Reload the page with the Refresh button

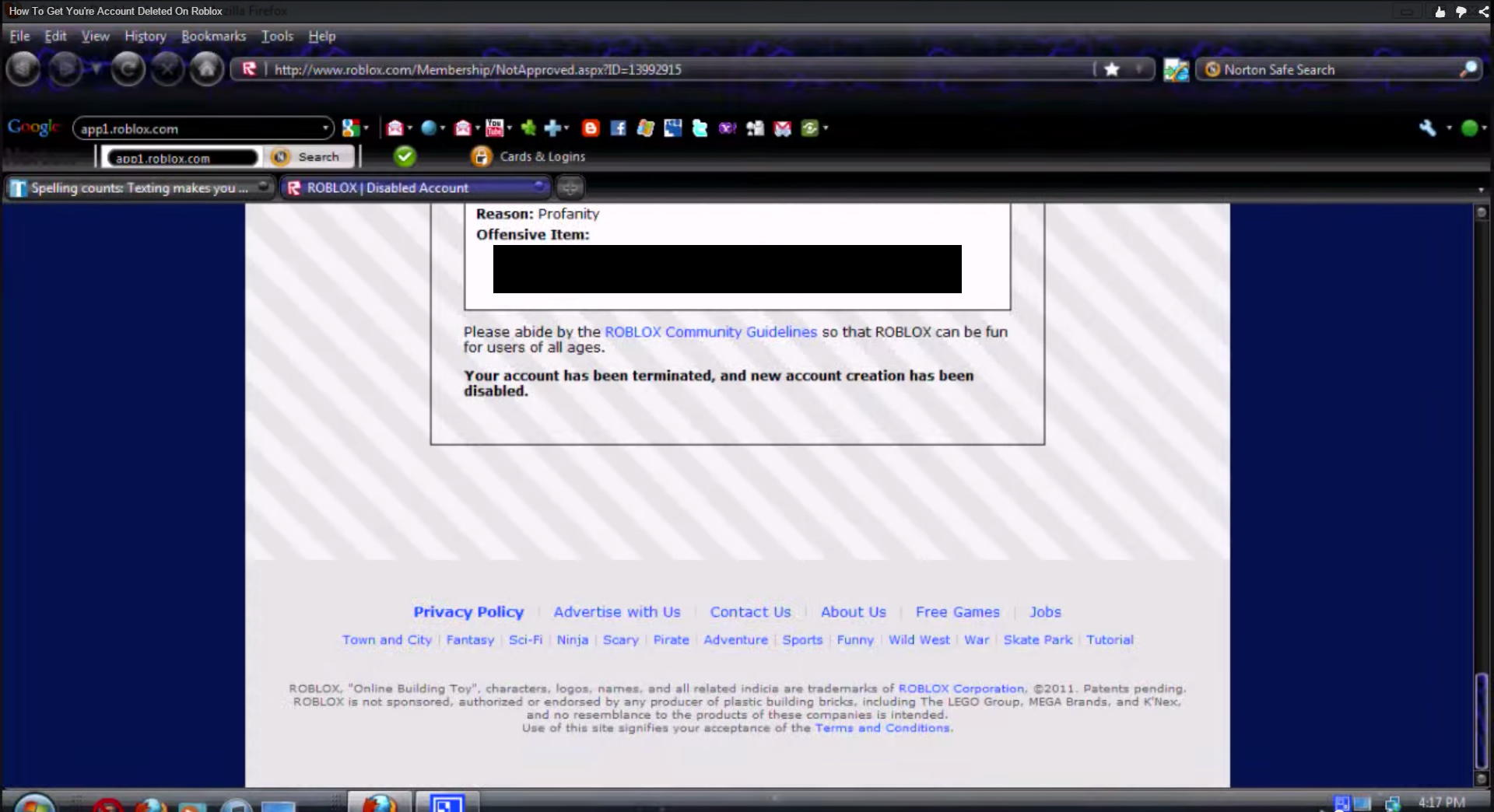click(x=128, y=69)
